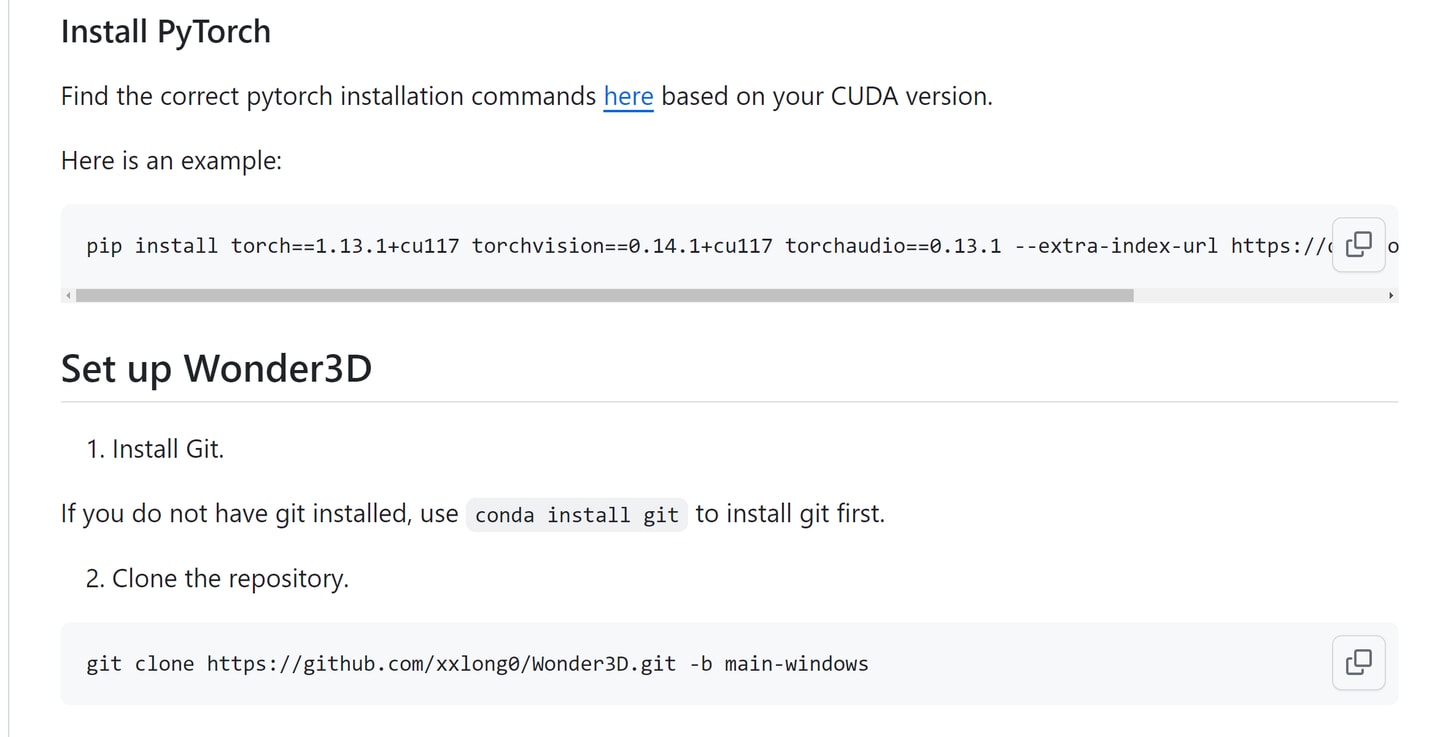Click 'torchvision==0.14.1+cu117' in the code block
This screenshot has height=737, width=1440.
622,246
